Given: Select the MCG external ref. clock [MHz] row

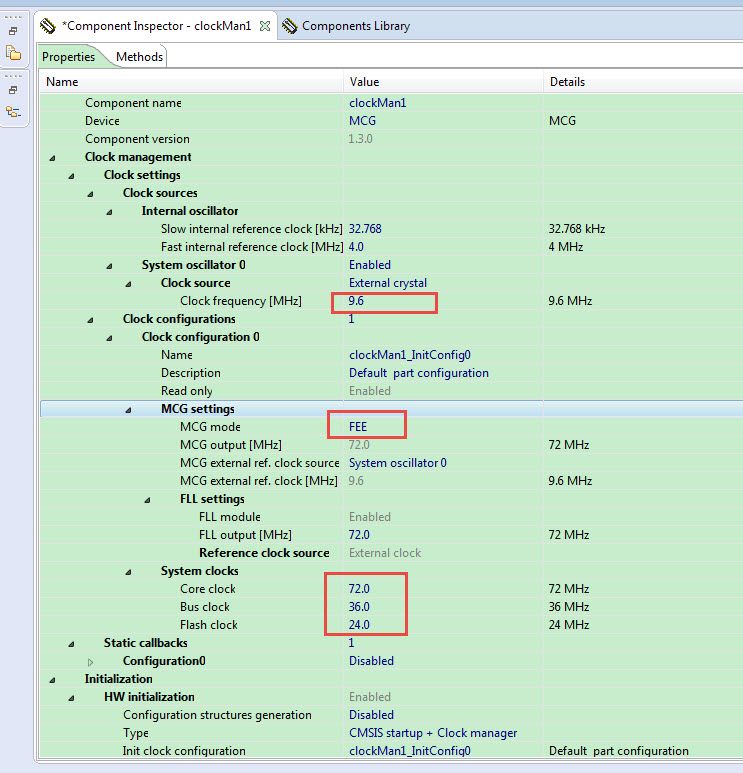Looking at the screenshot, I should pos(391,481).
